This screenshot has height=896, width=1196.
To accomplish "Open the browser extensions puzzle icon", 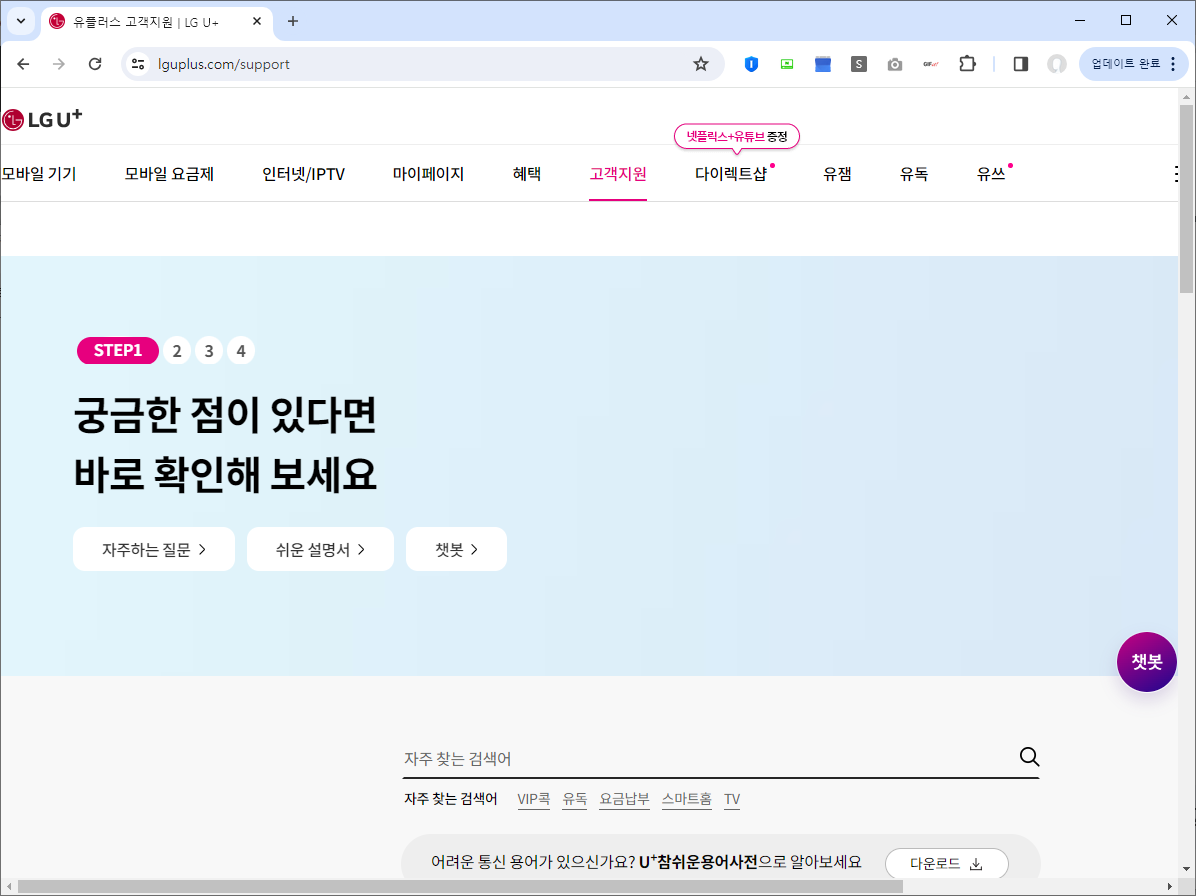I will coord(966,63).
